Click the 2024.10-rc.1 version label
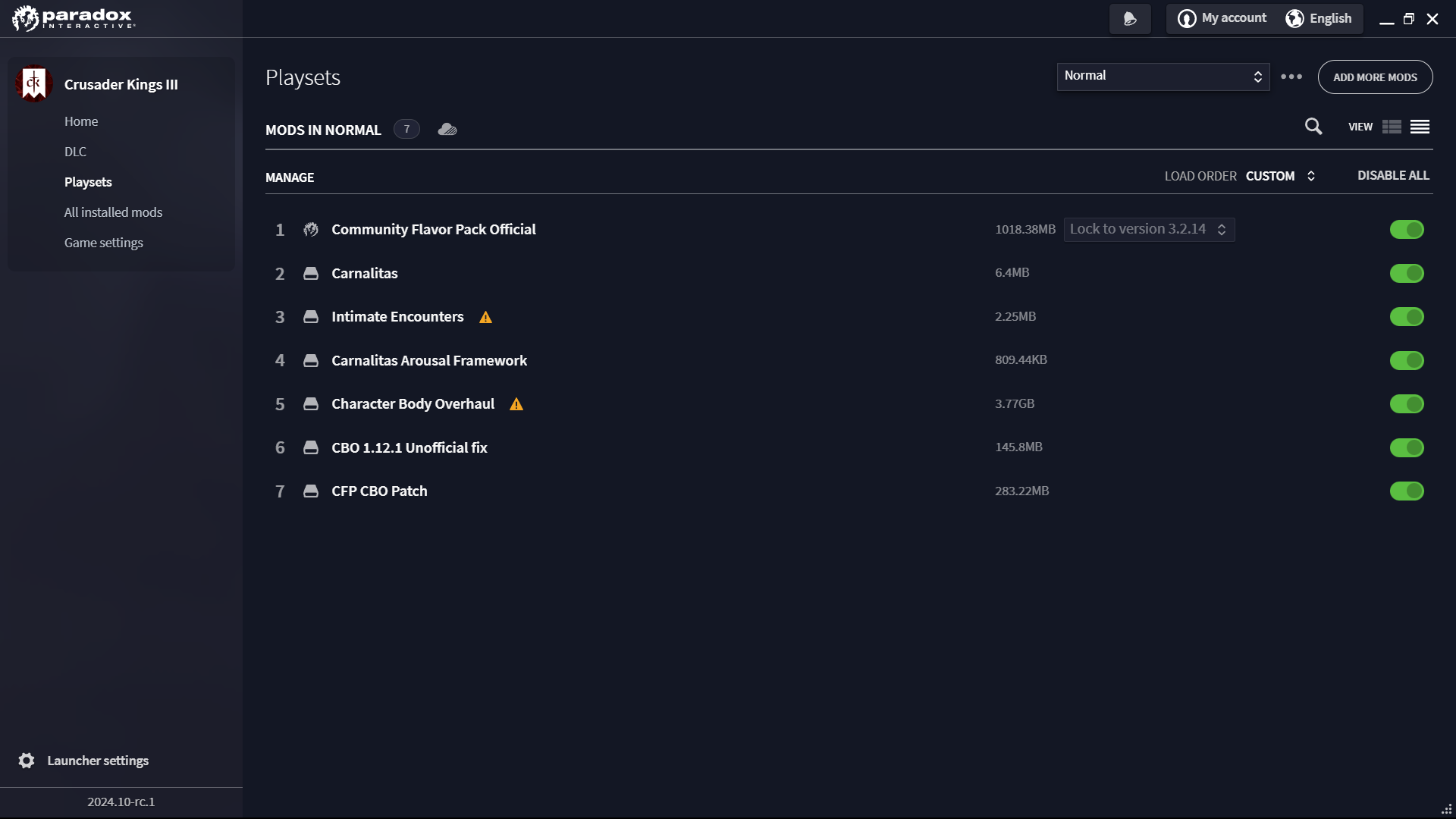 coord(121,802)
